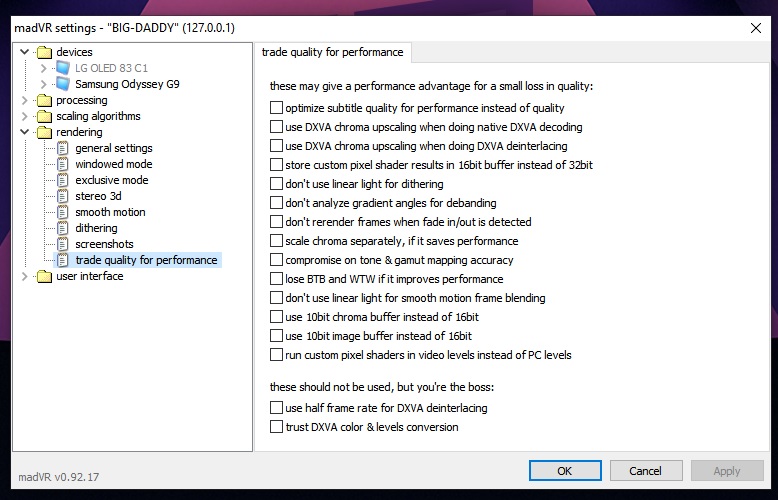Click the smooth motion page icon

[x=63, y=212]
